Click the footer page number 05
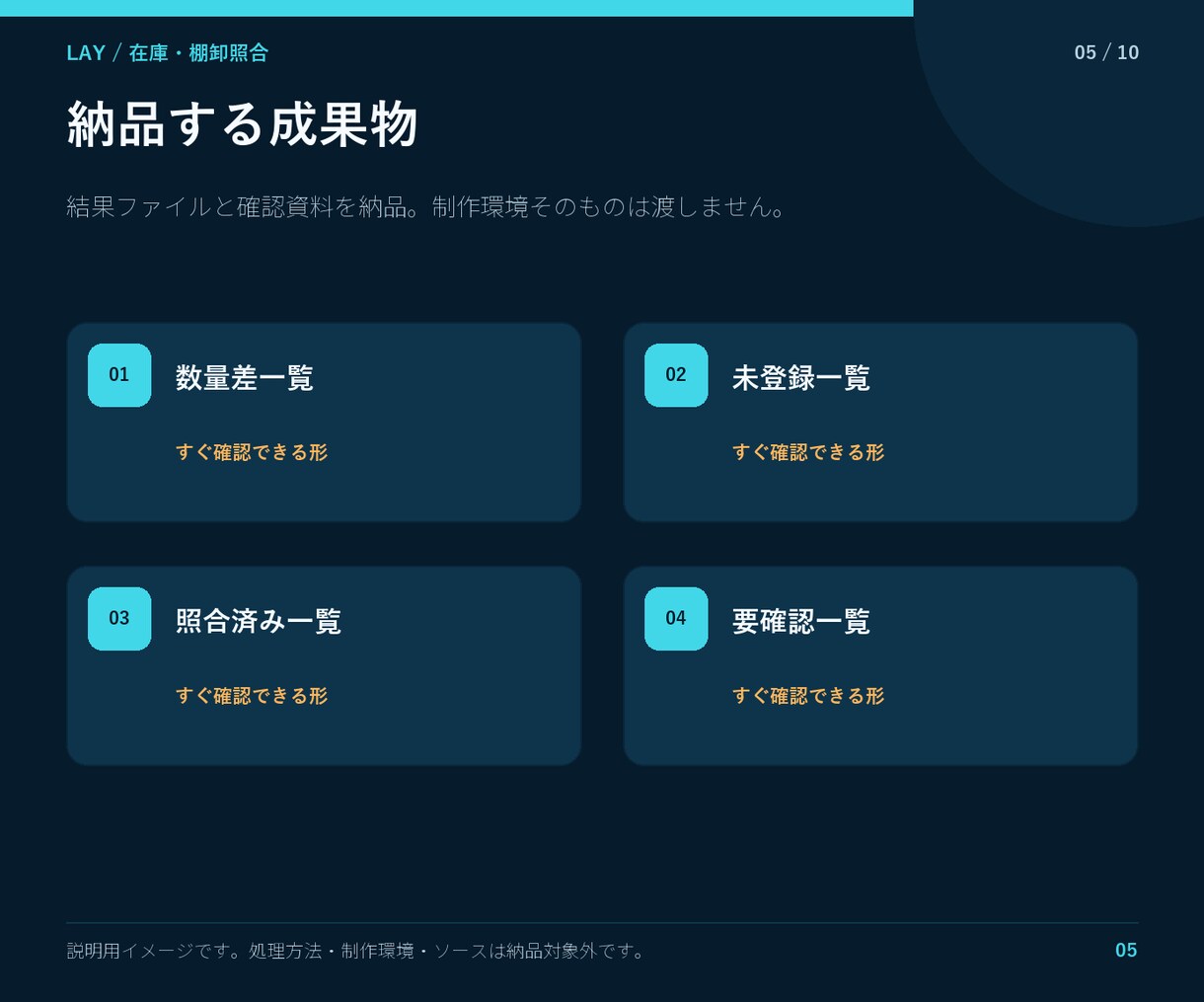Viewport: 1204px width, 1002px height. tap(1126, 951)
